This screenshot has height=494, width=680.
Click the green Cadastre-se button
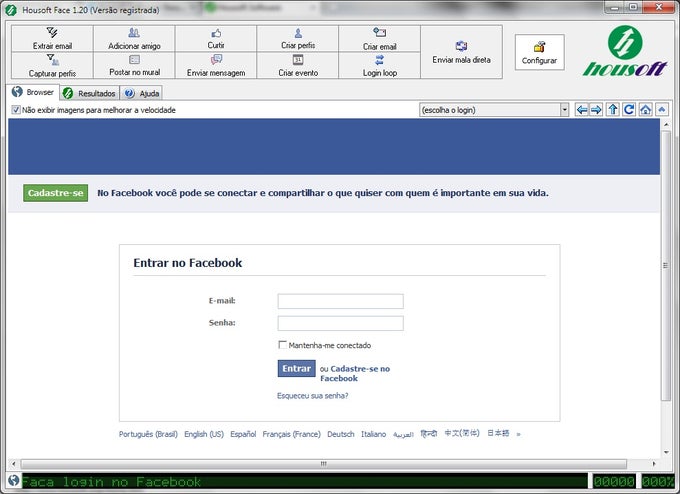[56, 193]
